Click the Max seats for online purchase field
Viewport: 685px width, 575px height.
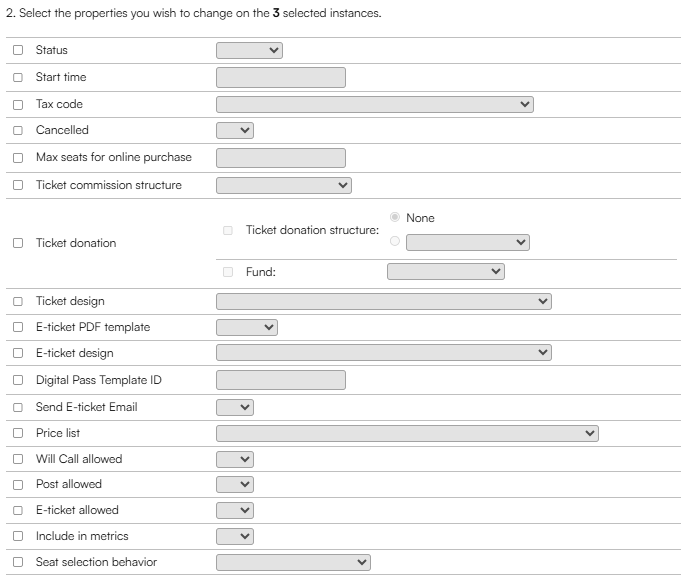(x=281, y=158)
